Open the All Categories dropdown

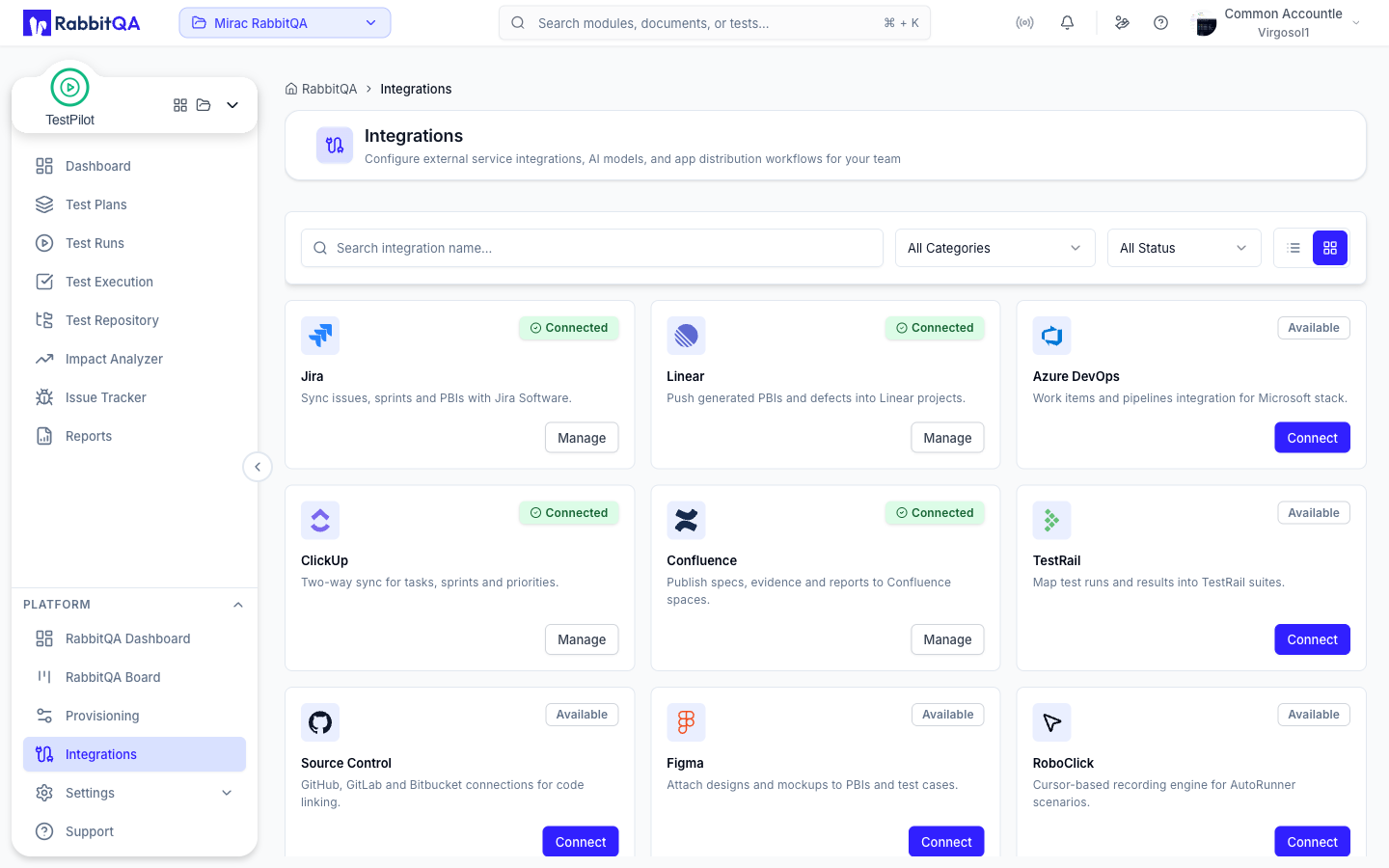[x=995, y=248]
